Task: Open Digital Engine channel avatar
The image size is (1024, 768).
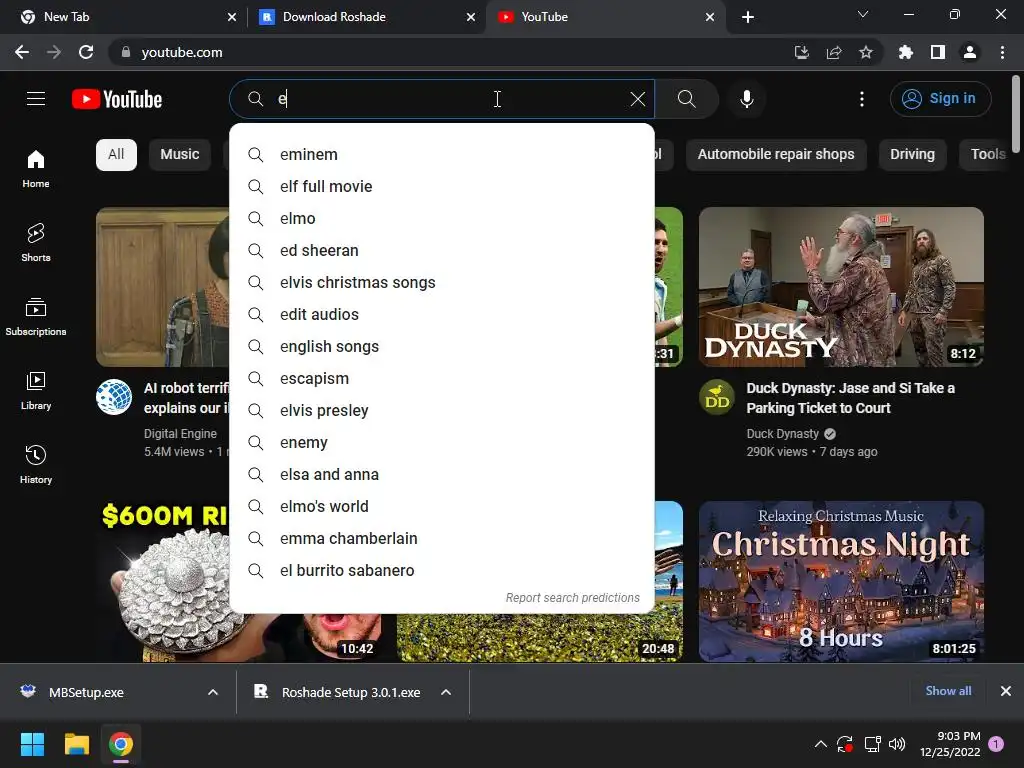Action: click(114, 397)
